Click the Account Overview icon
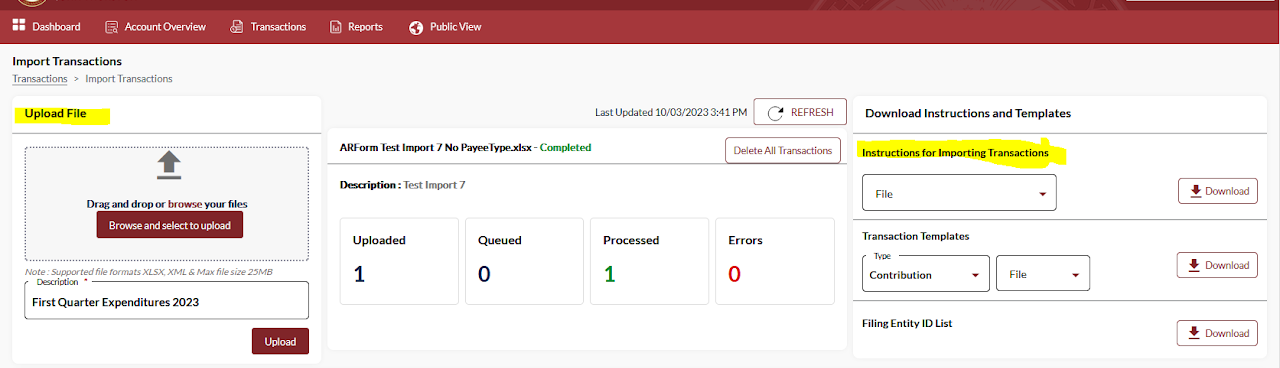The height and width of the screenshot is (368, 1280). pos(111,27)
